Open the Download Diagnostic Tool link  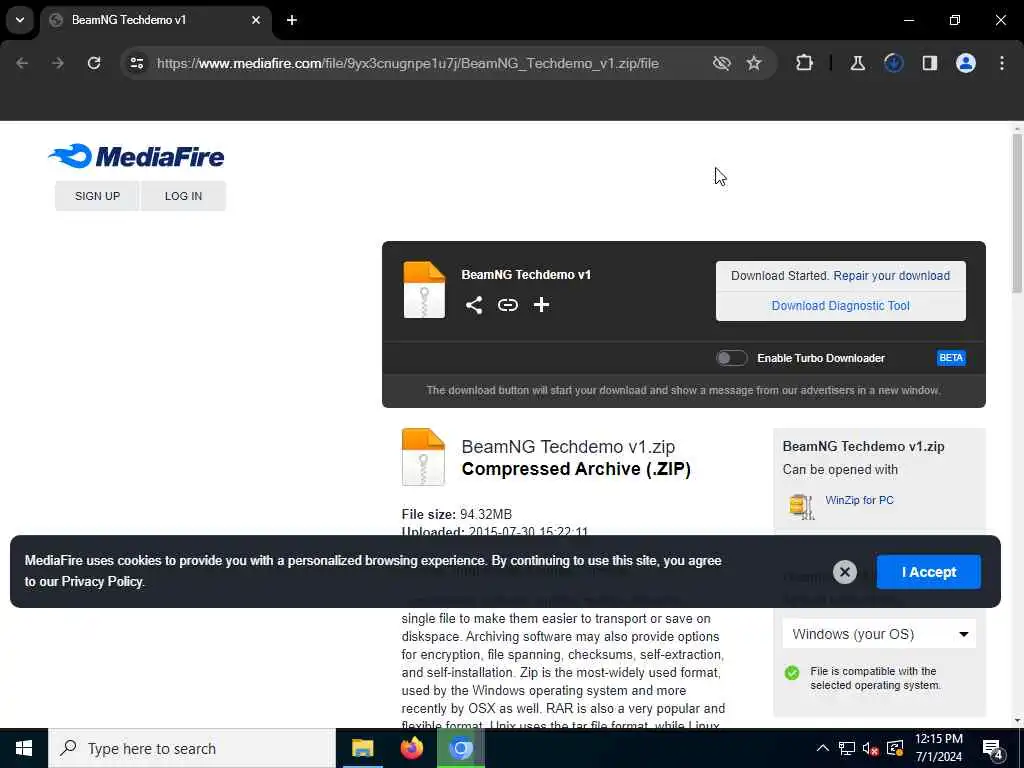(x=840, y=306)
